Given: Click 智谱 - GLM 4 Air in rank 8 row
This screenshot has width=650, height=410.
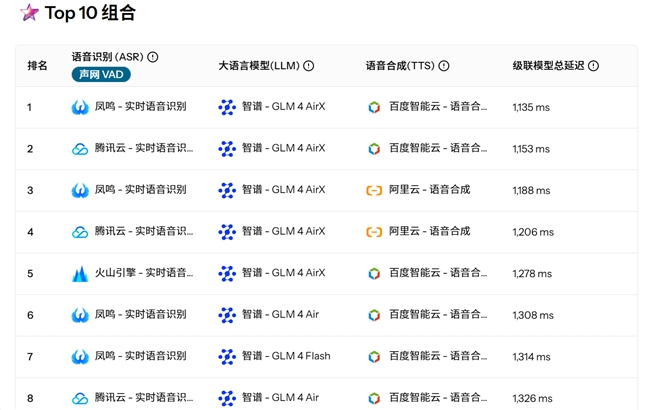Looking at the screenshot, I should point(280,398).
